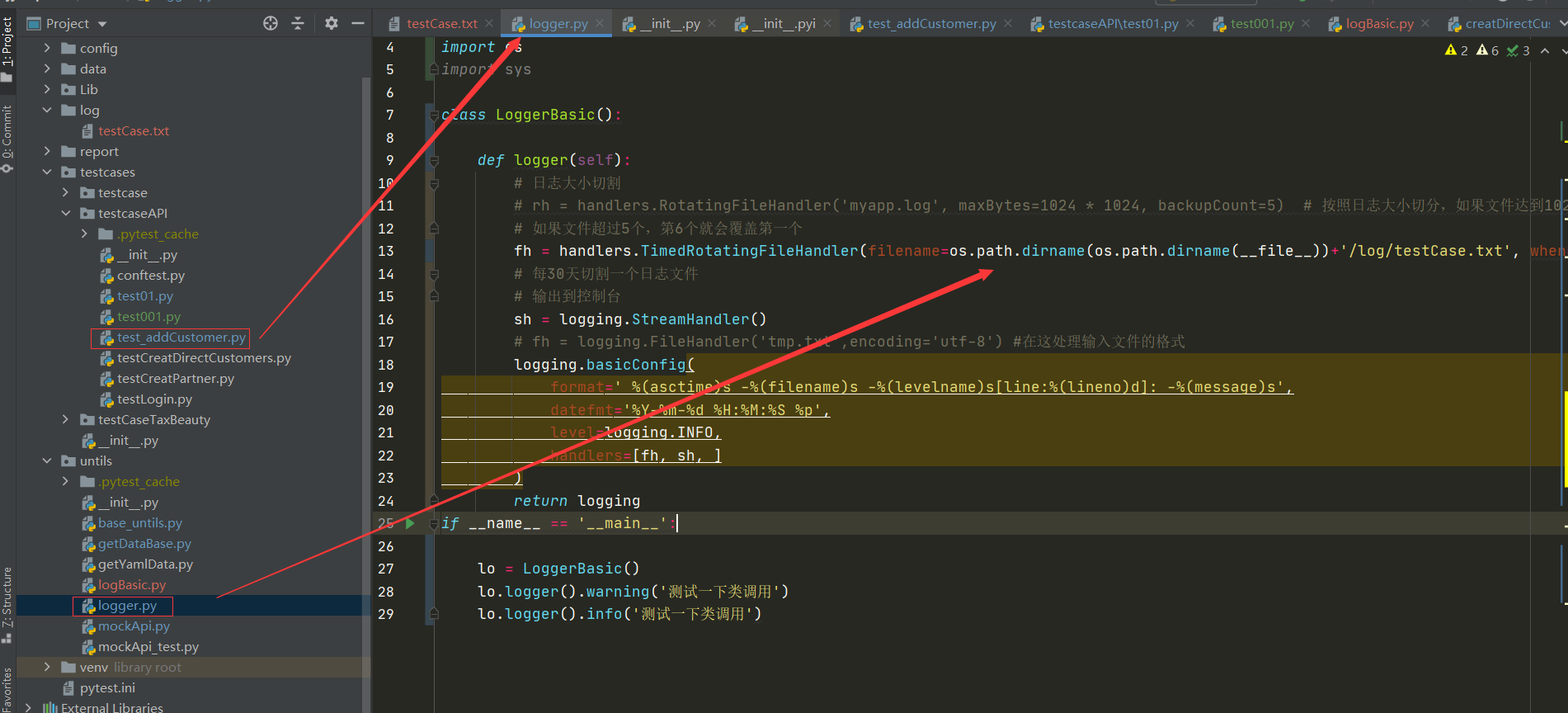This screenshot has height=713, width=1568.
Task: Close the logBasic.py tab
Action: click(x=1425, y=23)
